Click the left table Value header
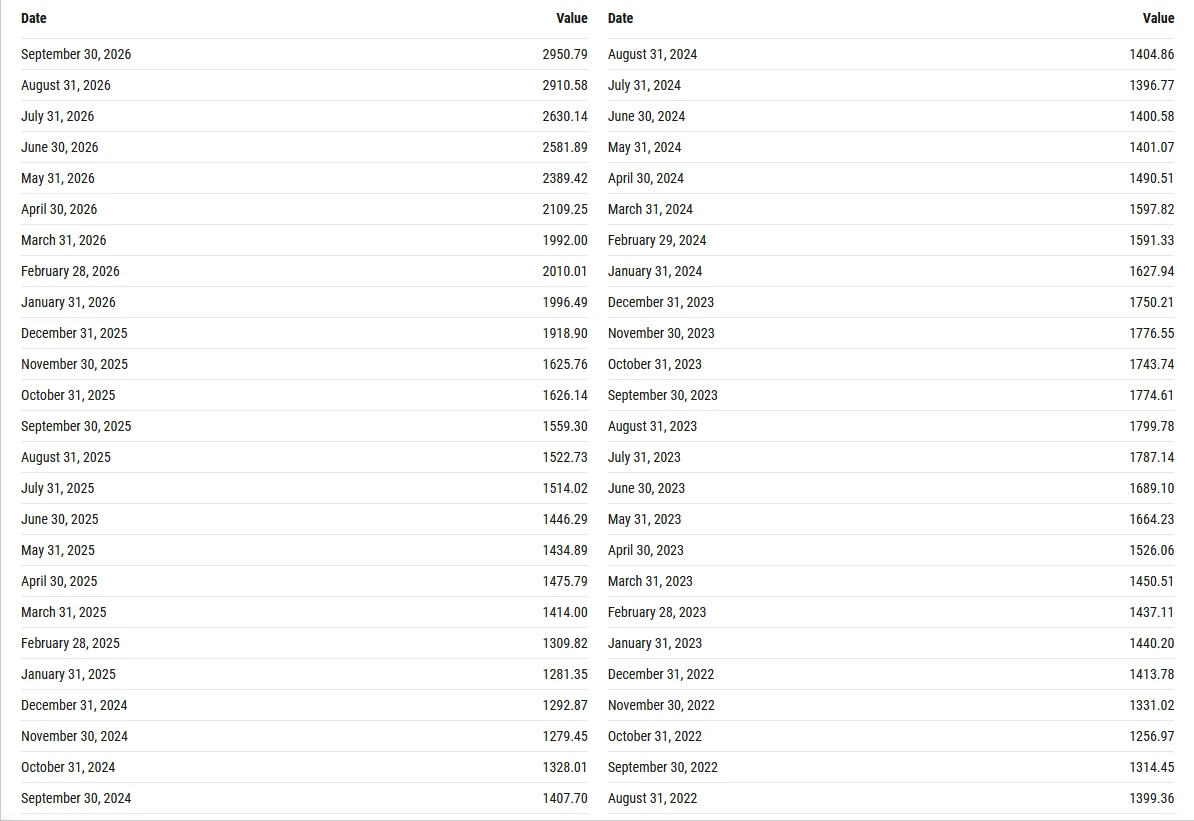 (x=572, y=18)
